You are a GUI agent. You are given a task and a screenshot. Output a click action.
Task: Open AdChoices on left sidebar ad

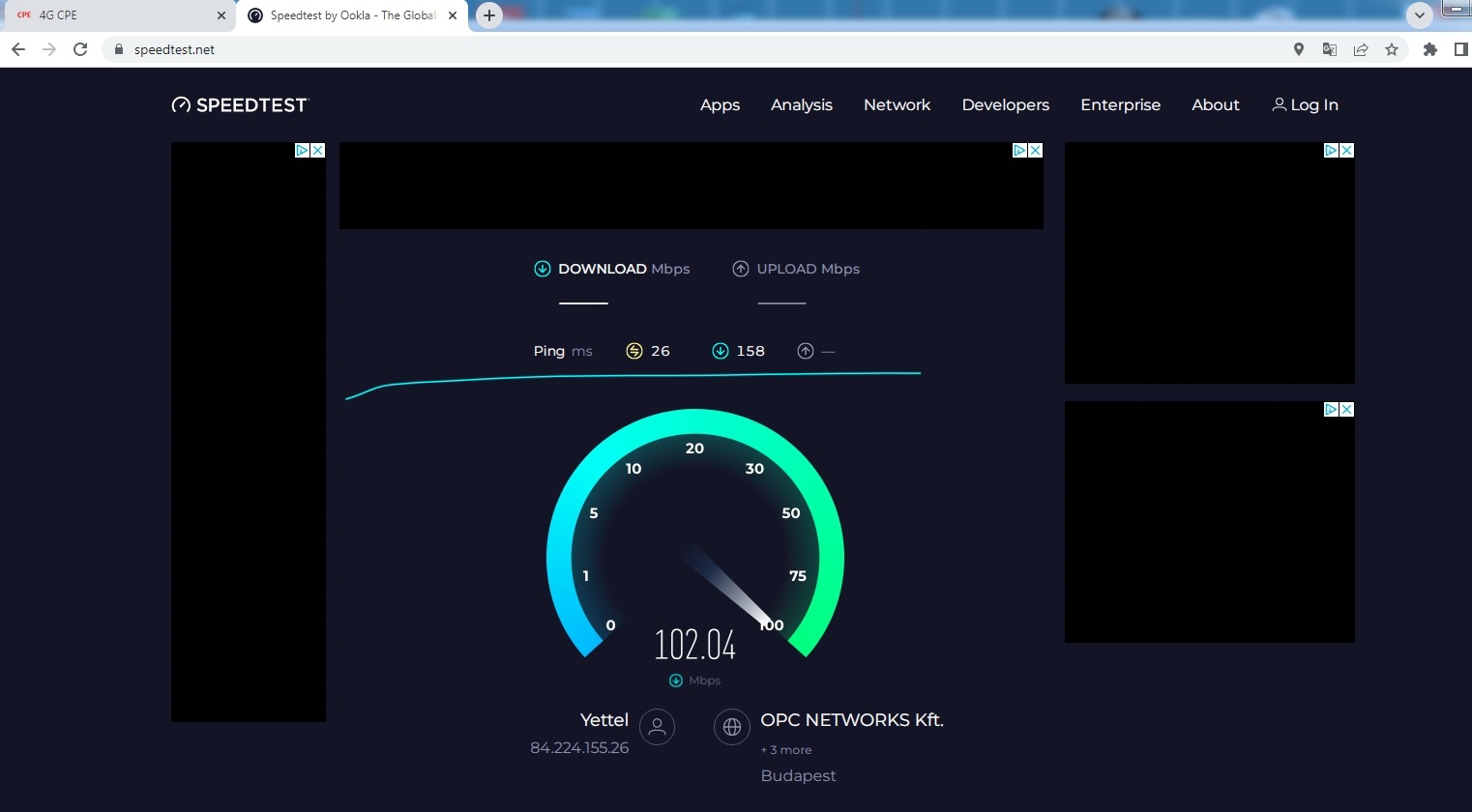(303, 151)
